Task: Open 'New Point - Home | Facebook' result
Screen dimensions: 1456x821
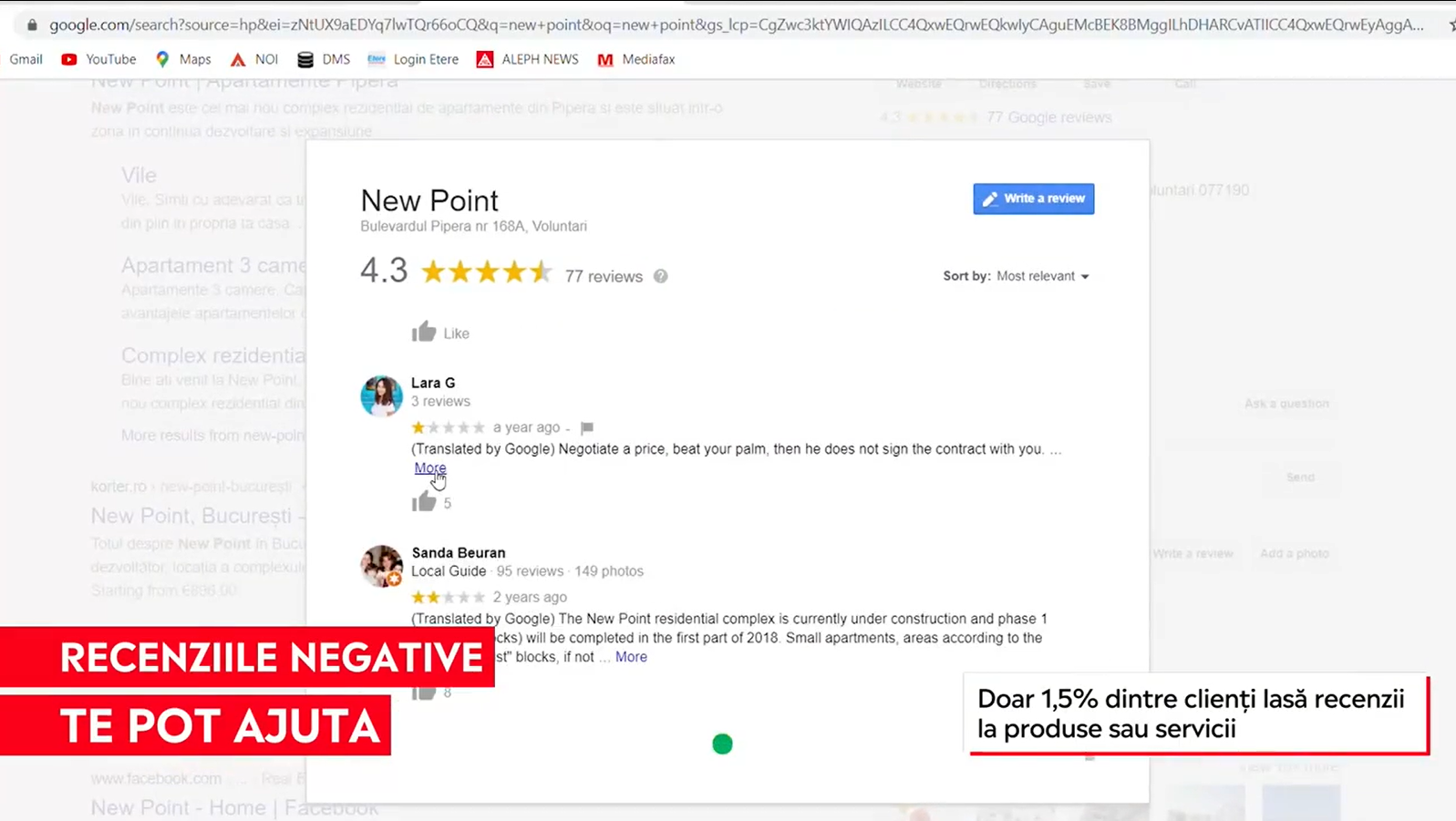Action: point(234,808)
